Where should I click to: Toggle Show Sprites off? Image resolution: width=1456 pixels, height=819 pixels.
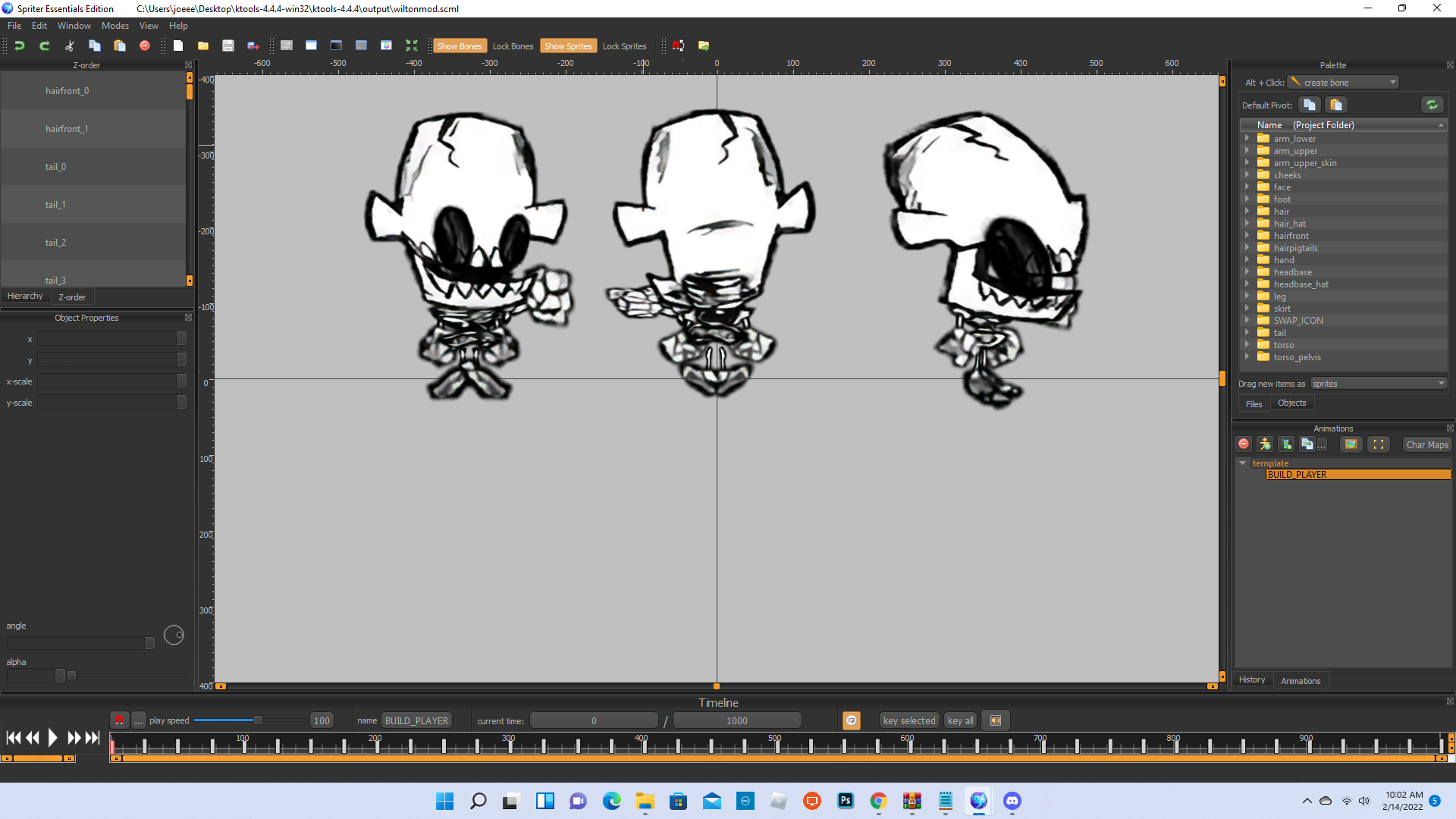coord(567,46)
